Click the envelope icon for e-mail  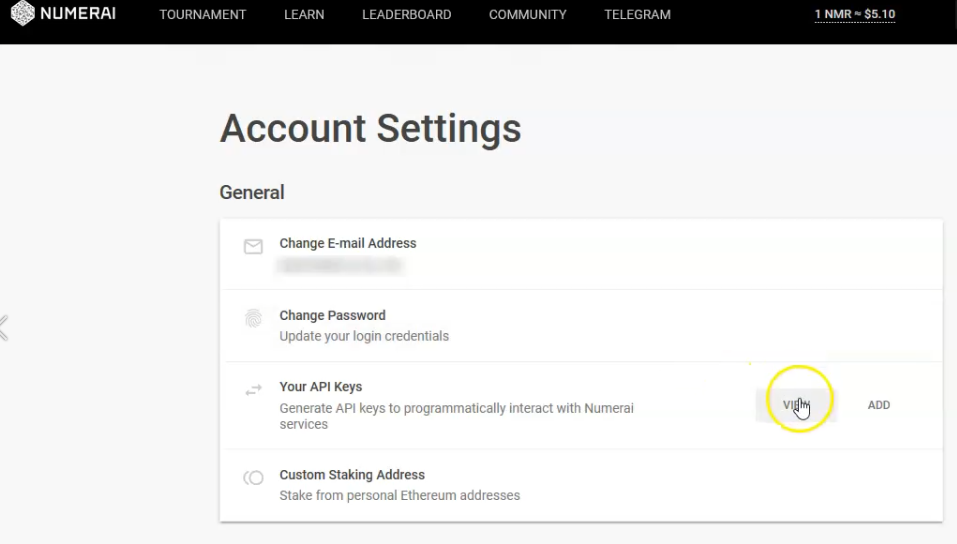(x=253, y=247)
